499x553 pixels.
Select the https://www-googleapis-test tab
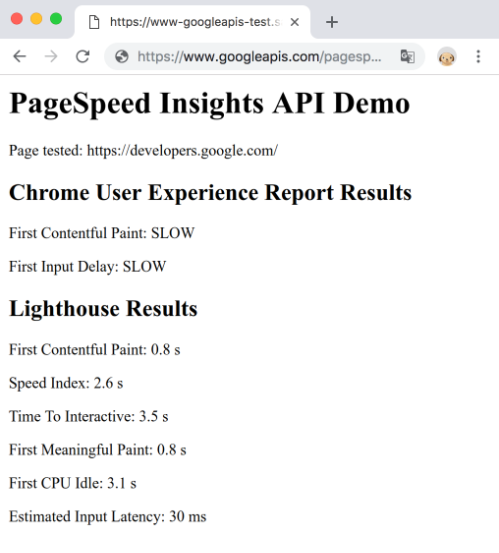(x=193, y=22)
